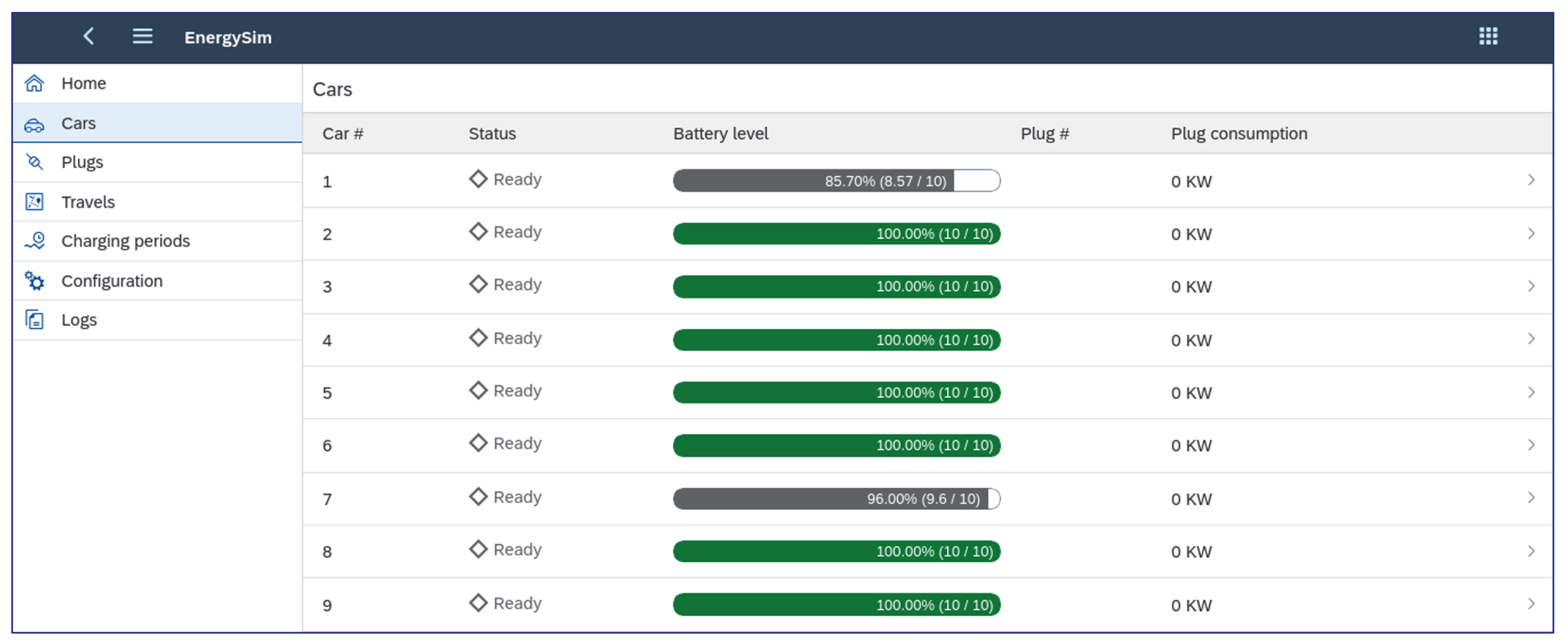
Task: Click the Charging periods clock icon
Action: (x=35, y=241)
